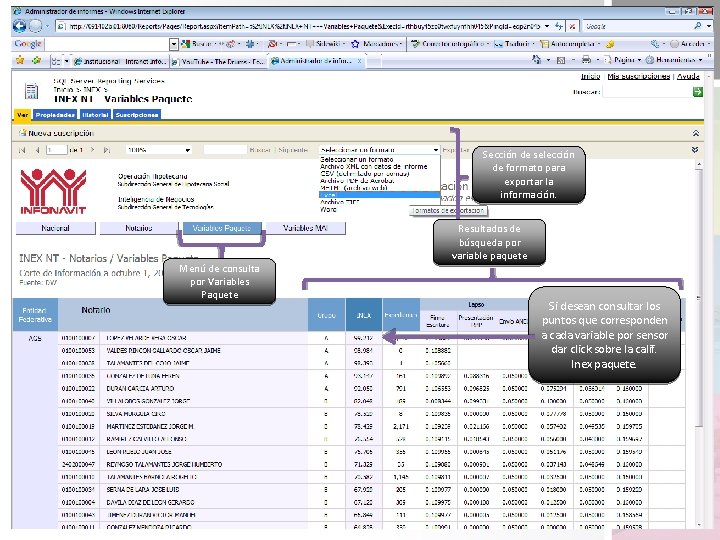Open the Herramientas menu
Image resolution: width=720 pixels, height=540 pixels.
pyautogui.click(x=674, y=60)
